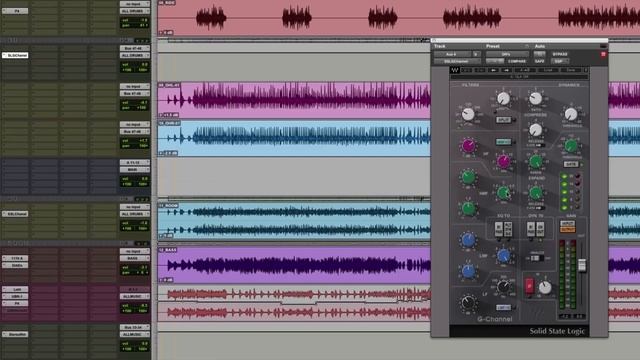
Task: Click volume readout on SLGChannel aux track
Action: coord(134,65)
